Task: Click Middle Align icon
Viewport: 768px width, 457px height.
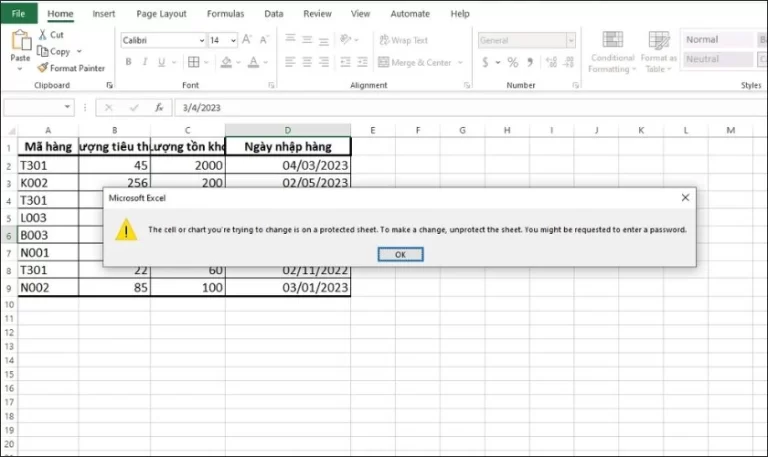Action: pyautogui.click(x=307, y=39)
